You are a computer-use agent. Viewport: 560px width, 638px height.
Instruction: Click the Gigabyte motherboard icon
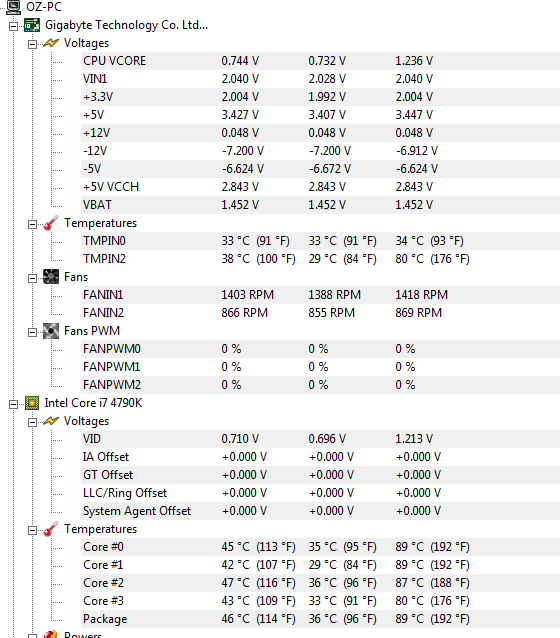pos(32,25)
